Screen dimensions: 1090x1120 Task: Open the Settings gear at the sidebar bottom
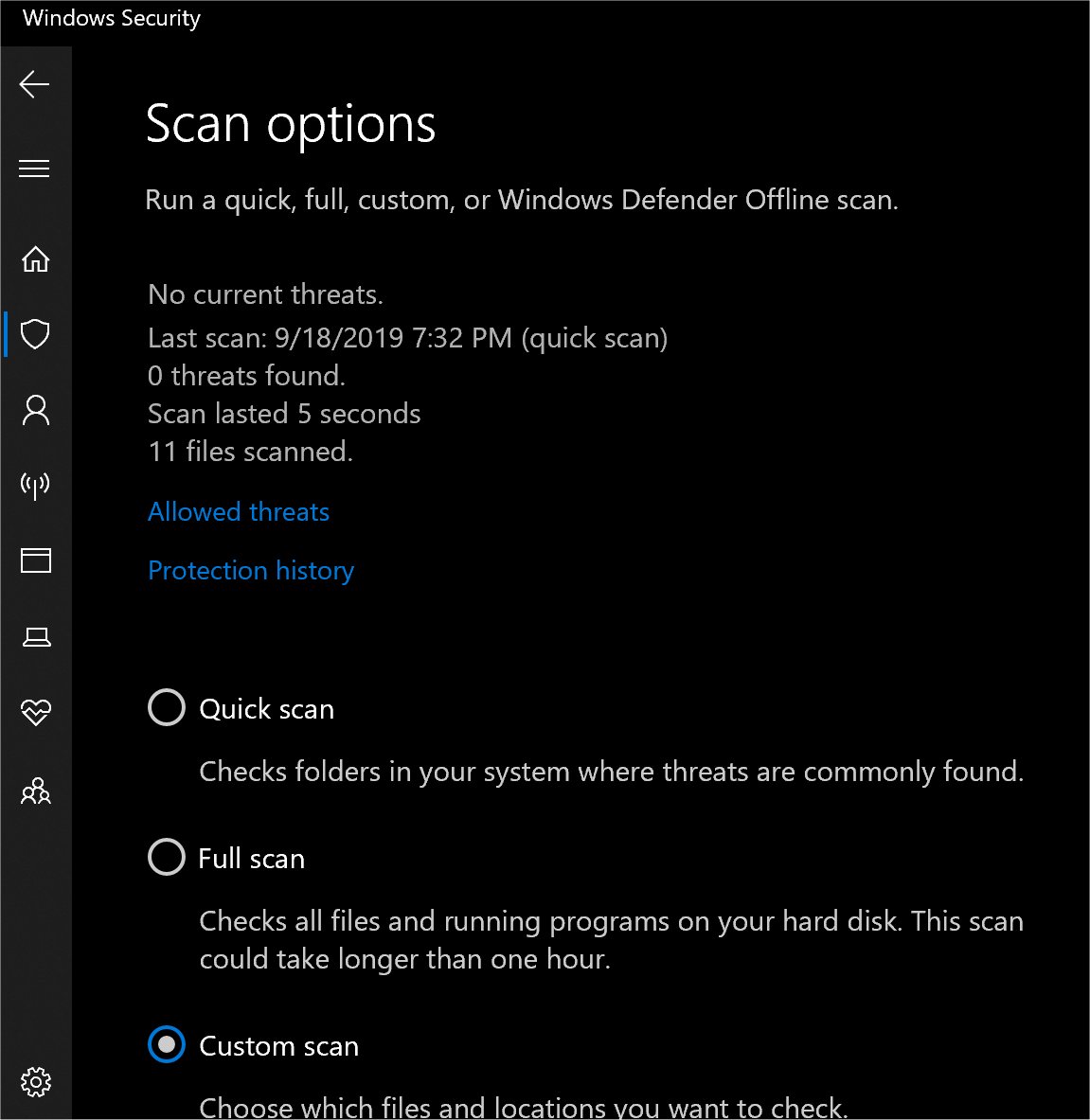(x=35, y=1082)
